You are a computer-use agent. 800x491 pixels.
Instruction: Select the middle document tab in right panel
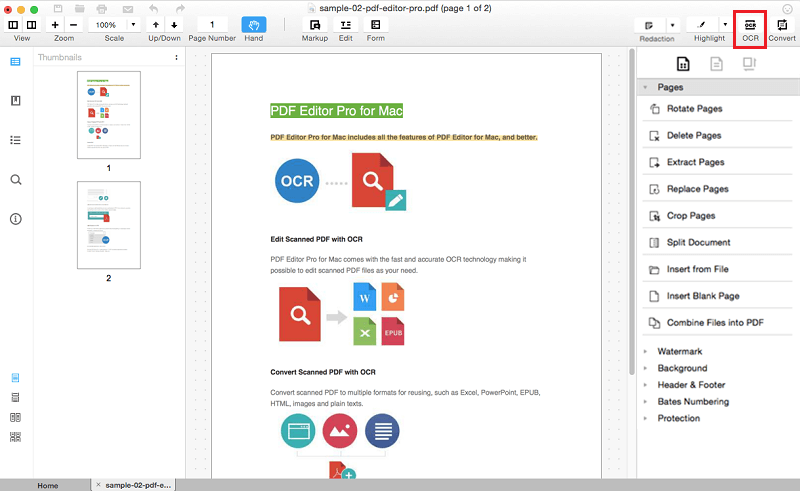pos(716,64)
